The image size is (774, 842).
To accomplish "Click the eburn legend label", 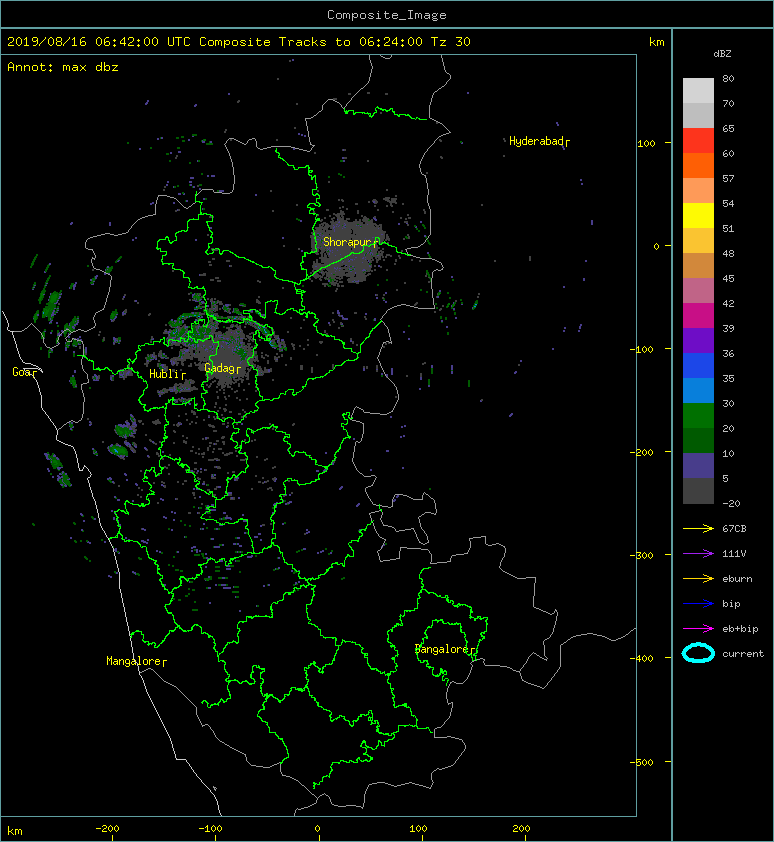I will 737,579.
